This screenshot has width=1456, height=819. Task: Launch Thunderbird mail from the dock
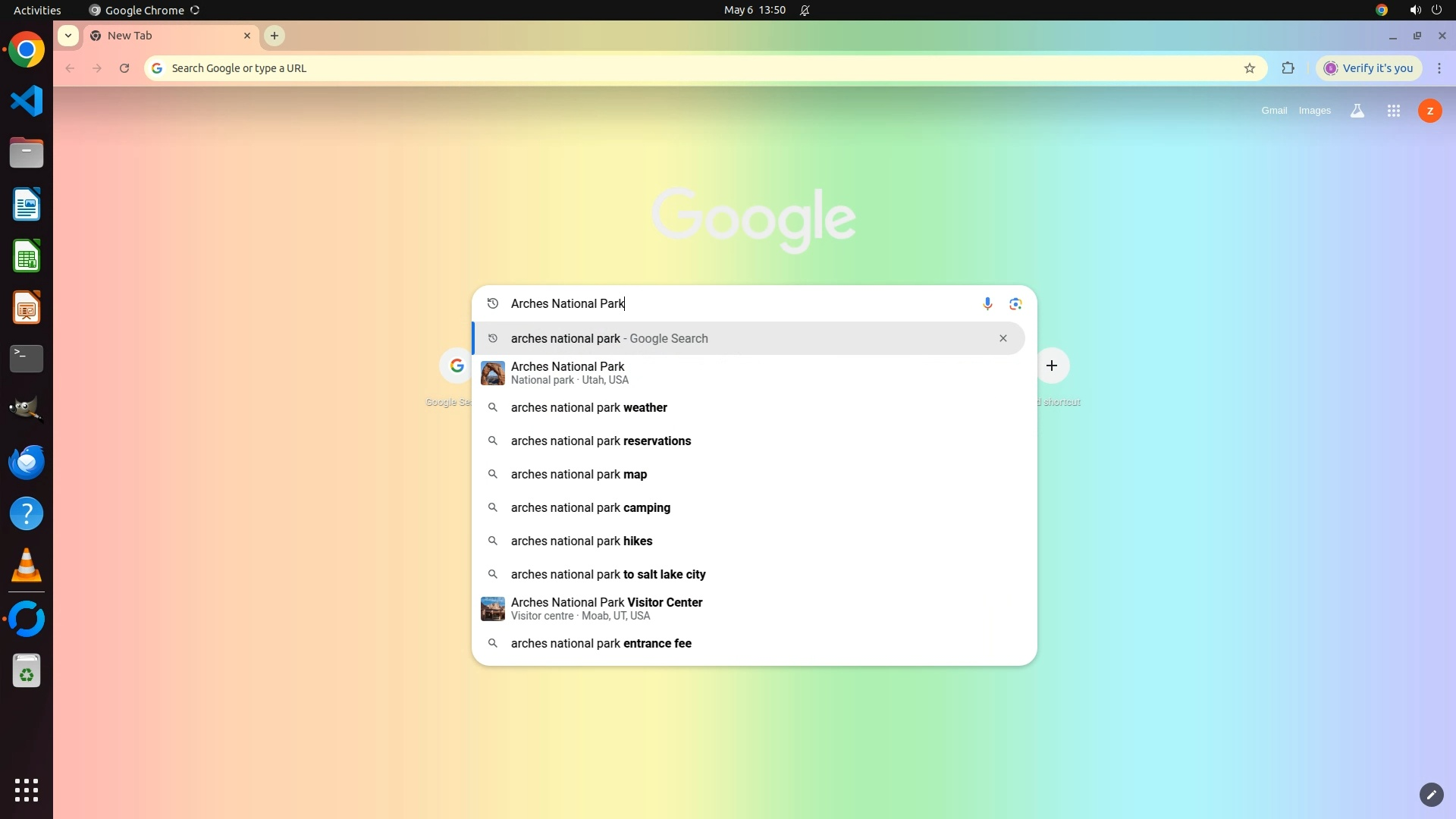[x=27, y=463]
